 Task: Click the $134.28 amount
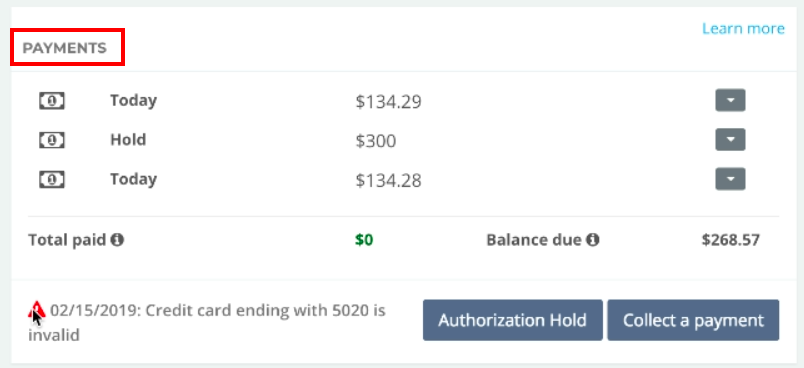tap(388, 180)
